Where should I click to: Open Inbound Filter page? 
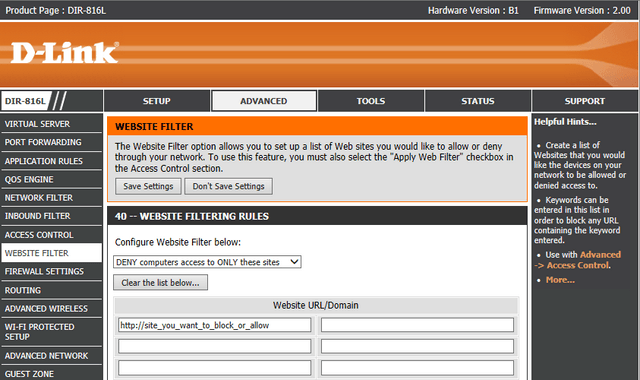51,216
